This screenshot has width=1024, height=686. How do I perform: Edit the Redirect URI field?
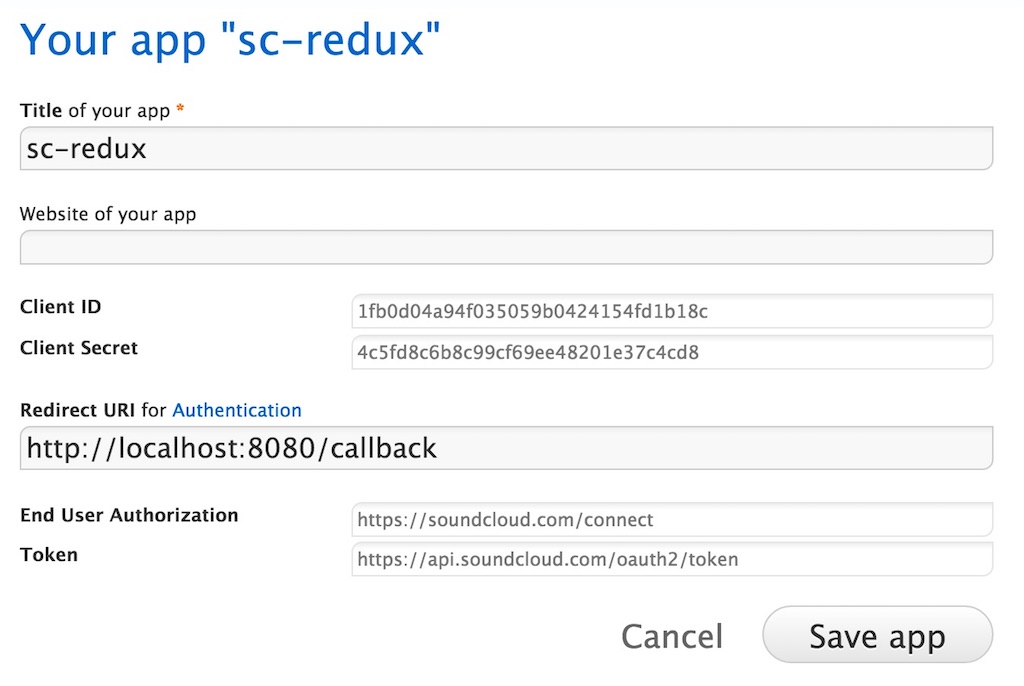pyautogui.click(x=506, y=448)
